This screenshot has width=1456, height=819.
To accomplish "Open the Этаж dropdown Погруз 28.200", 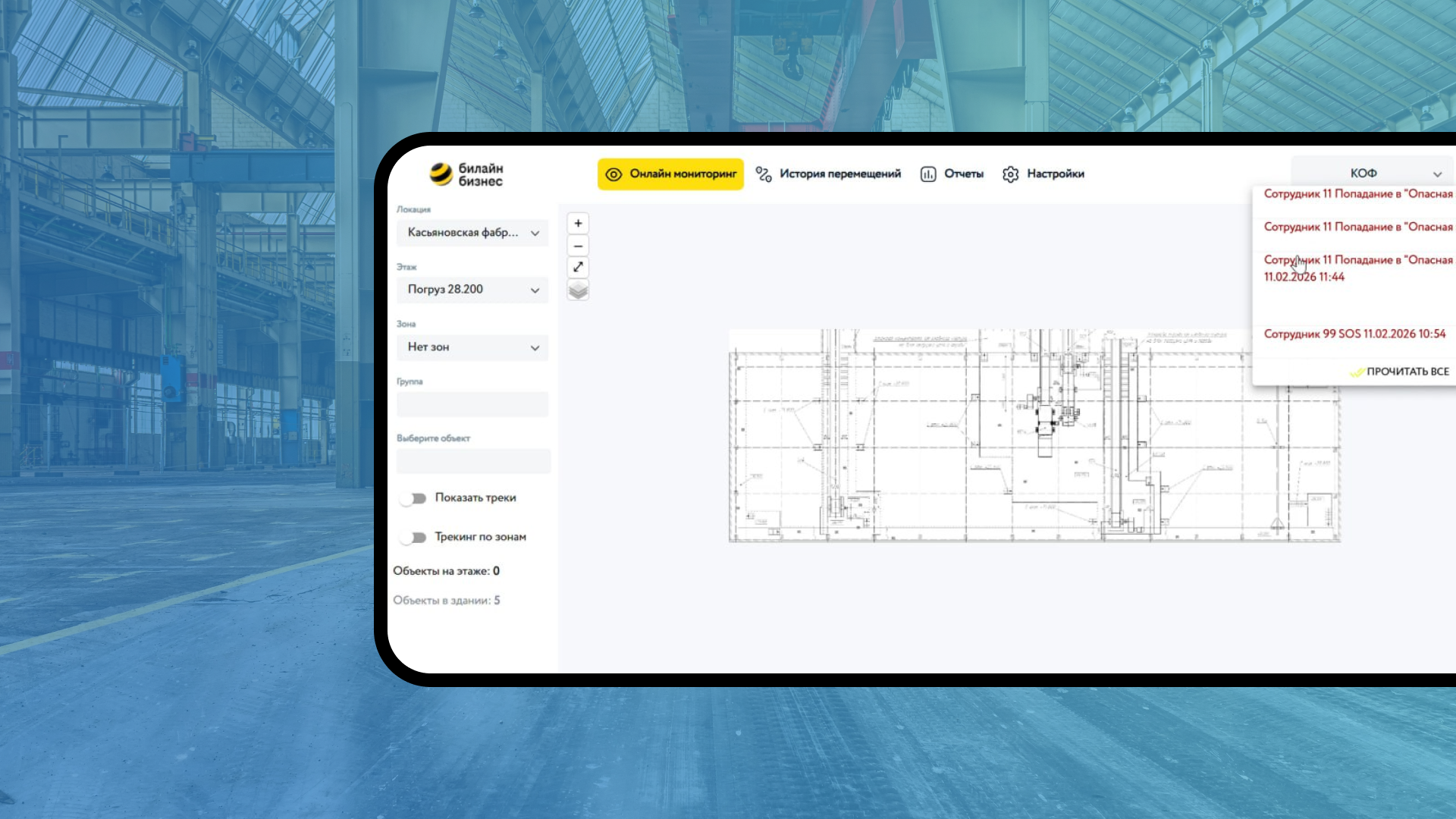I will point(472,290).
